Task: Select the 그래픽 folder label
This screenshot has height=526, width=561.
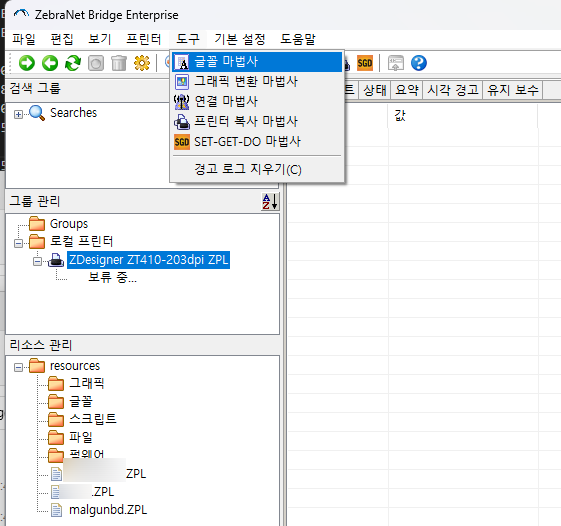Action: (x=87, y=383)
